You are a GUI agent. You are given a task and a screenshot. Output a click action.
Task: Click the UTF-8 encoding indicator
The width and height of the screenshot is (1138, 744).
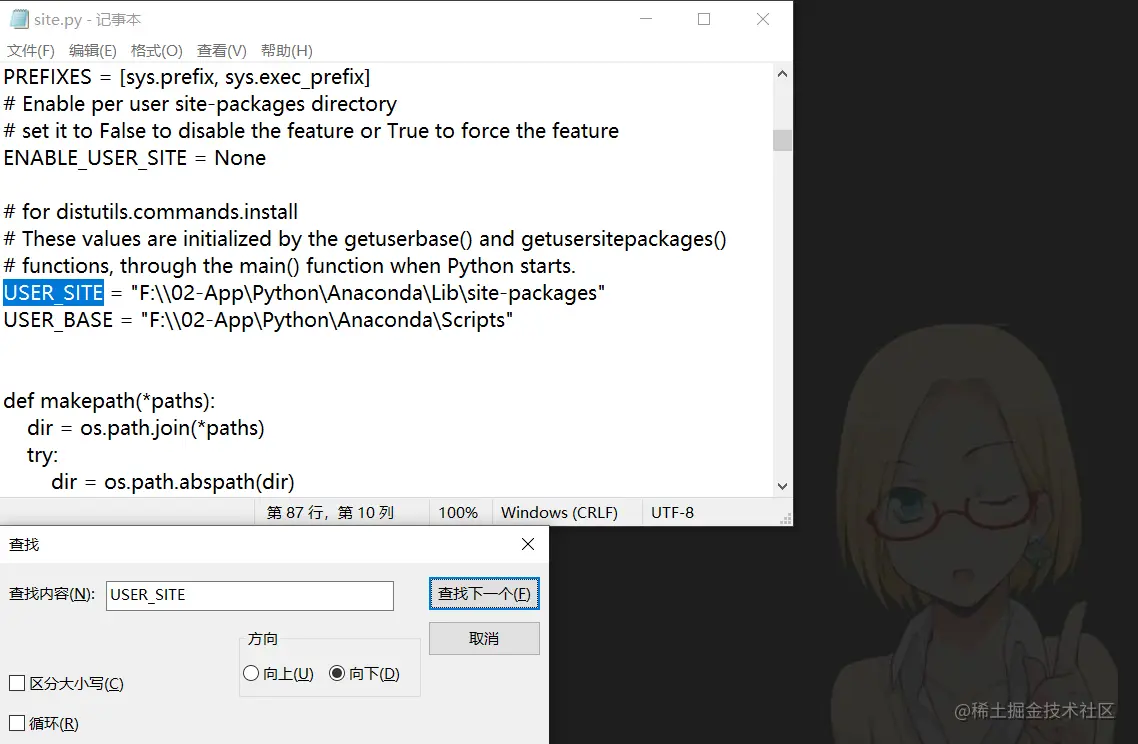[671, 512]
